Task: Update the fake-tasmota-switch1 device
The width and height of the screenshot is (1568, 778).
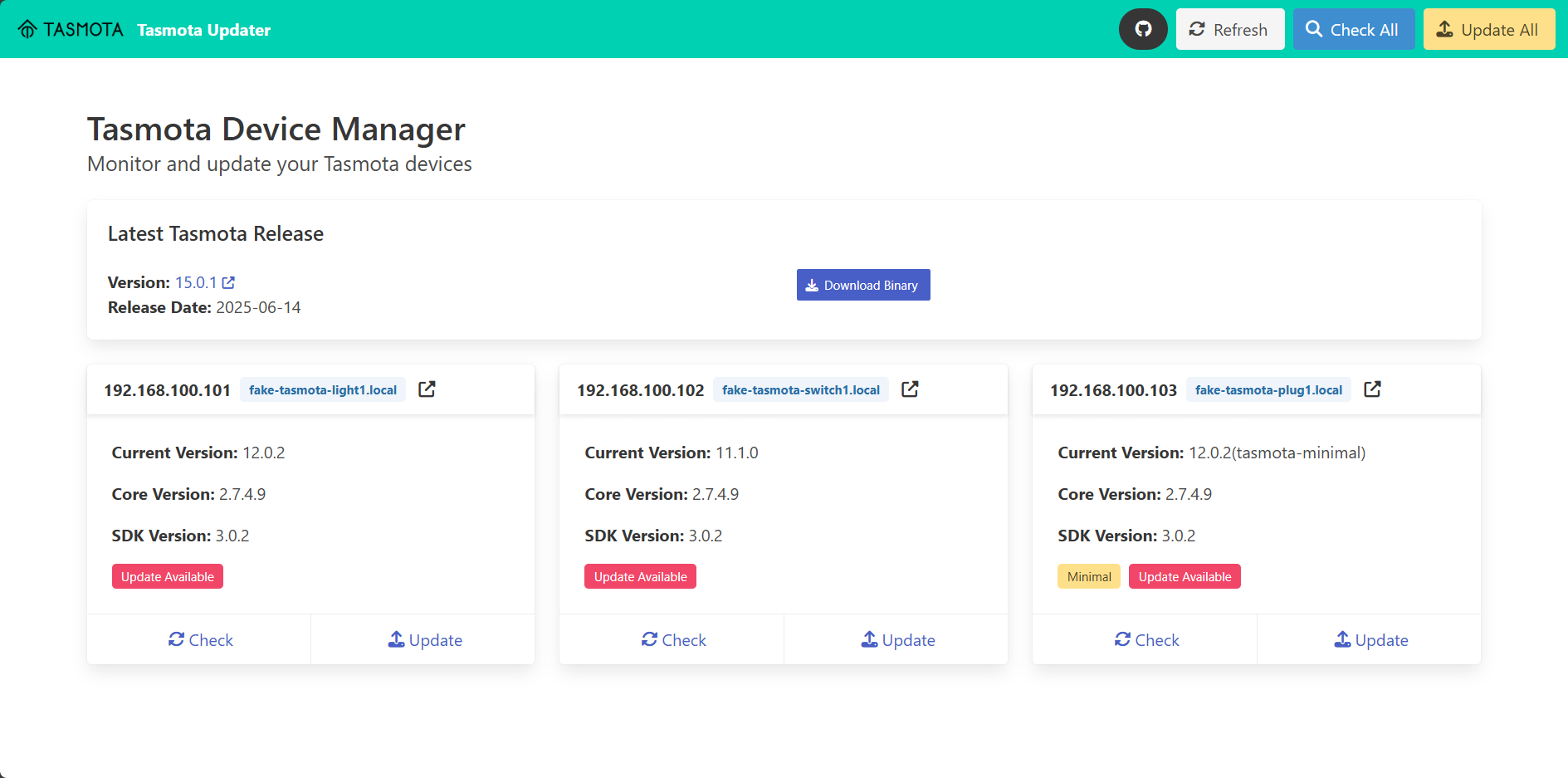Action: [896, 639]
